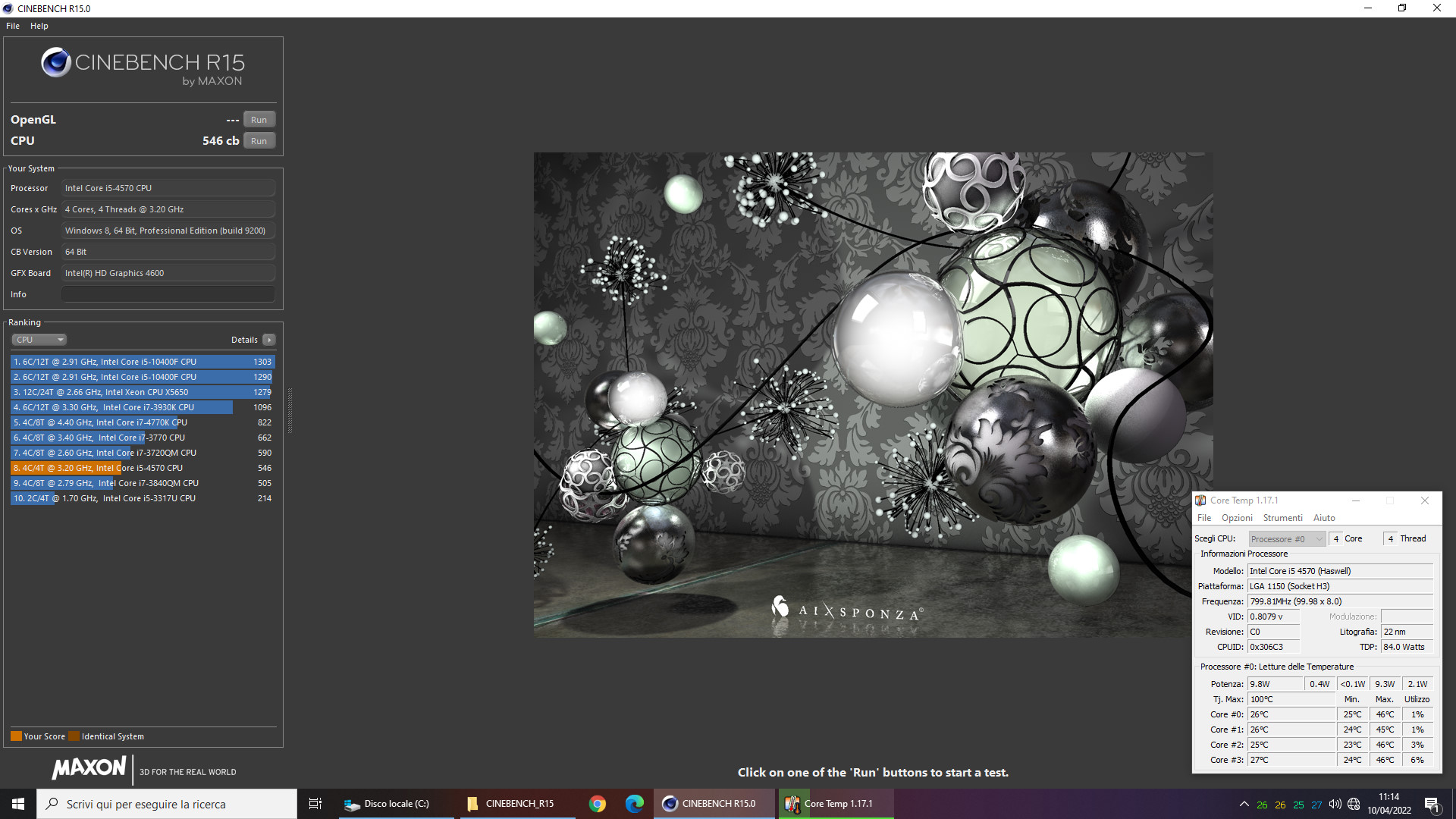The width and height of the screenshot is (1456, 819).
Task: Run the CPU benchmark test
Action: pyautogui.click(x=259, y=141)
